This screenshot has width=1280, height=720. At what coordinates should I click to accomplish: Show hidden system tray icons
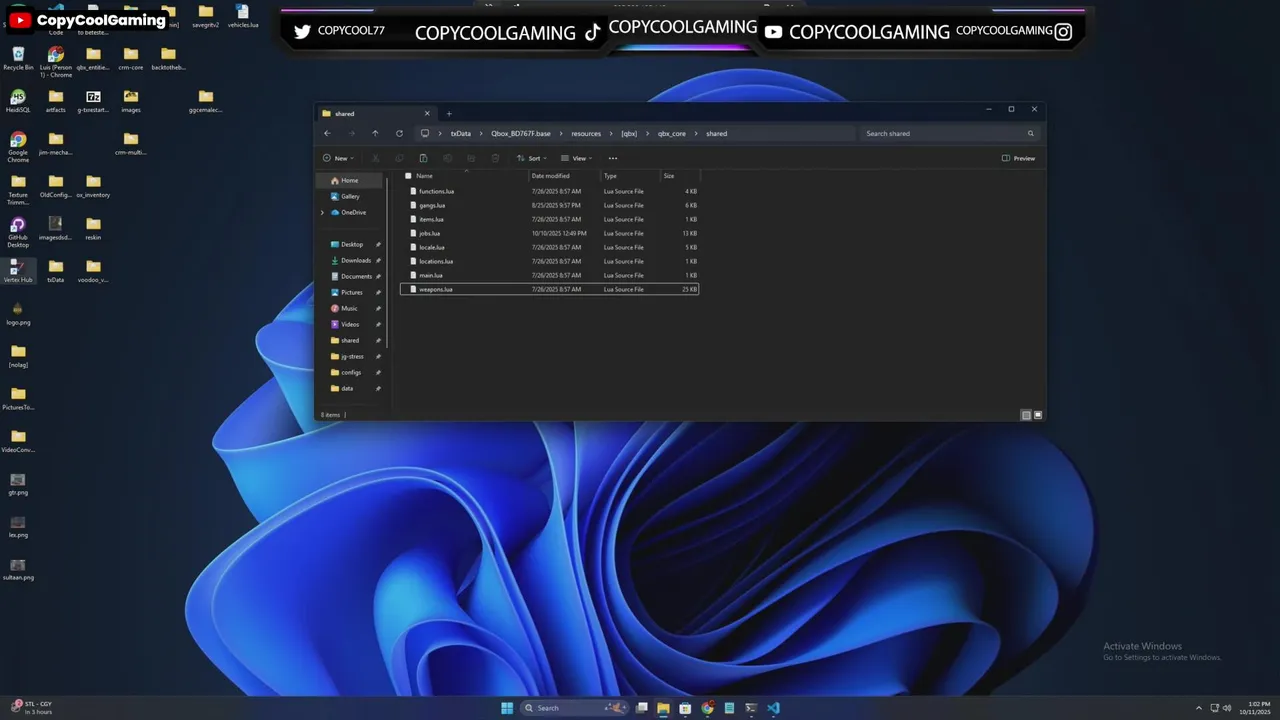click(x=1199, y=708)
